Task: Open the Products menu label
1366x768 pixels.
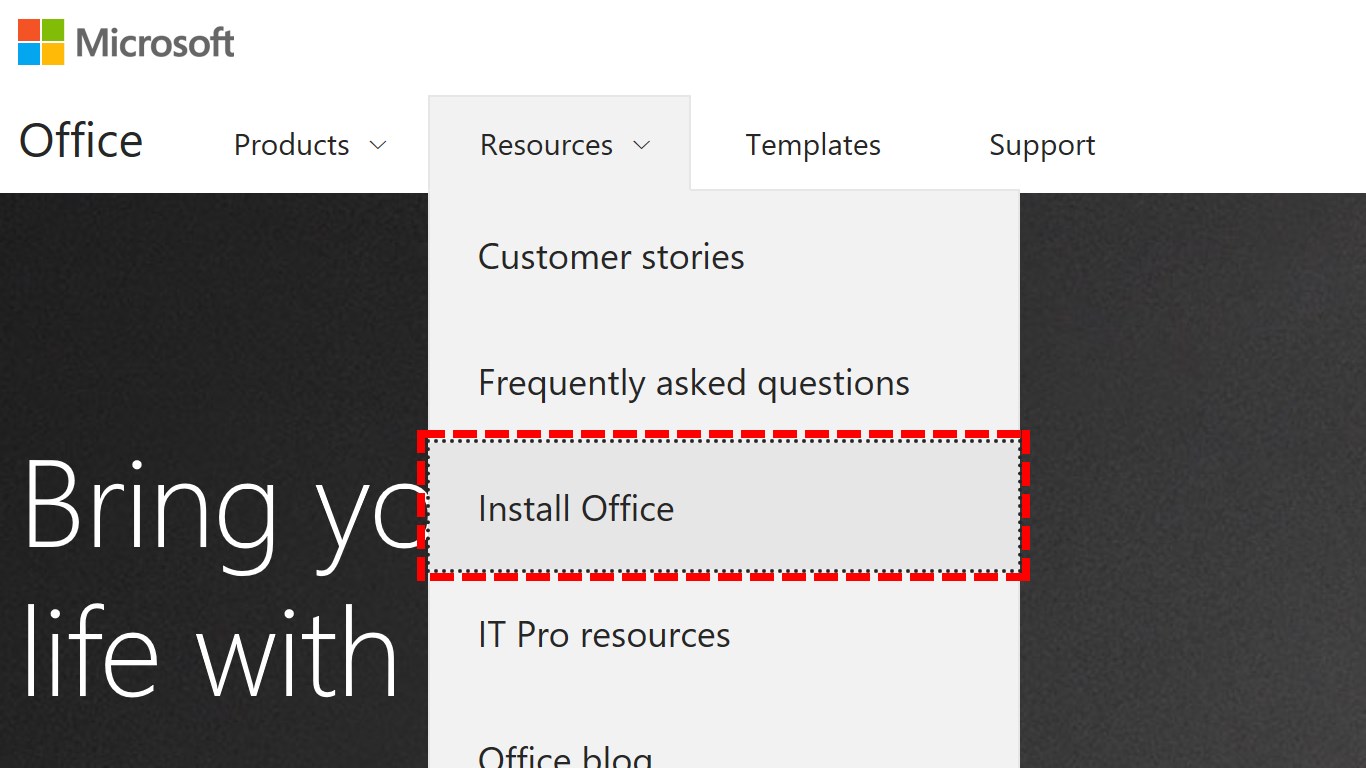Action: click(x=291, y=145)
